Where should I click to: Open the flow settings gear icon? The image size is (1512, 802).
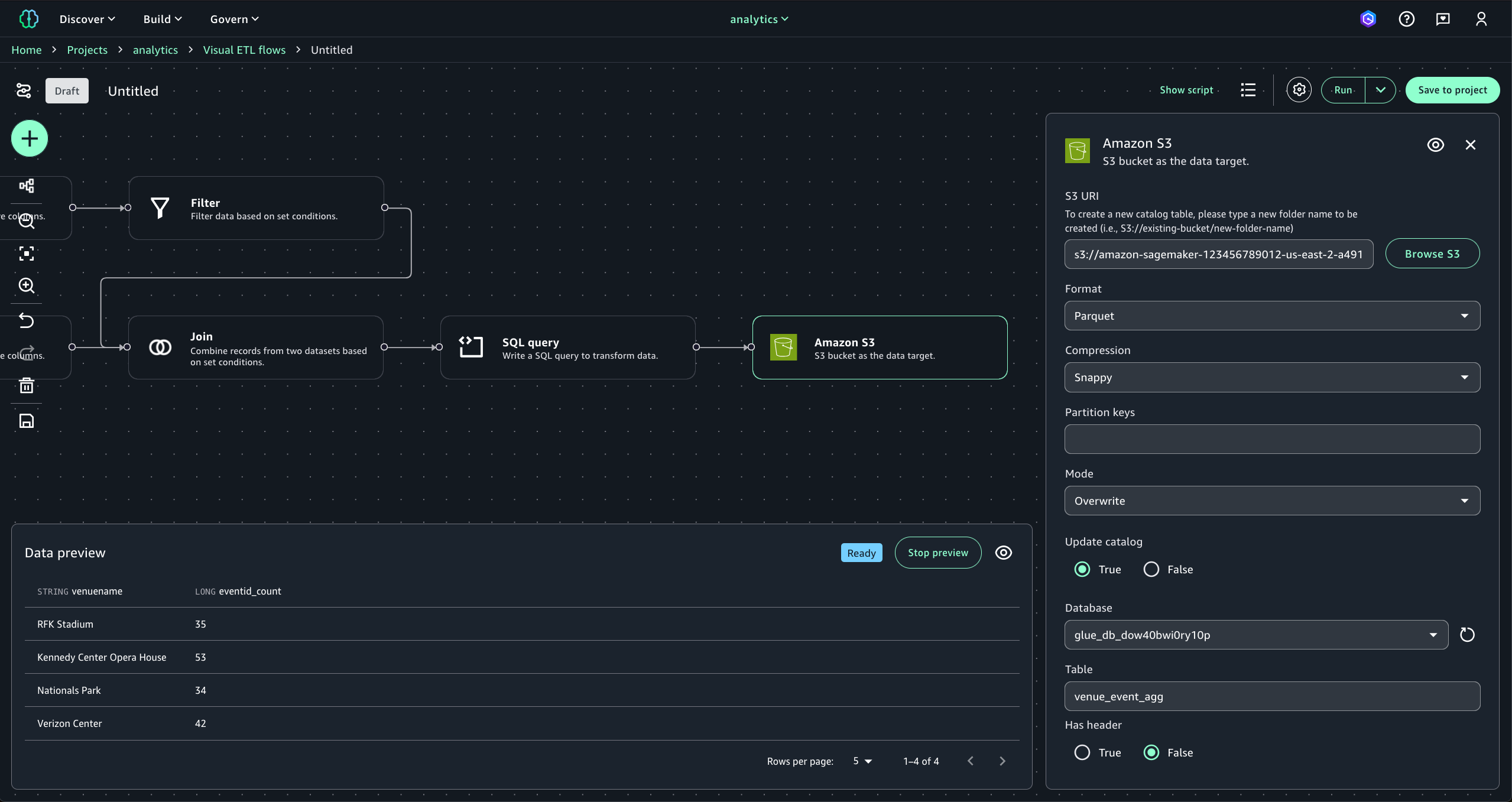1299,90
